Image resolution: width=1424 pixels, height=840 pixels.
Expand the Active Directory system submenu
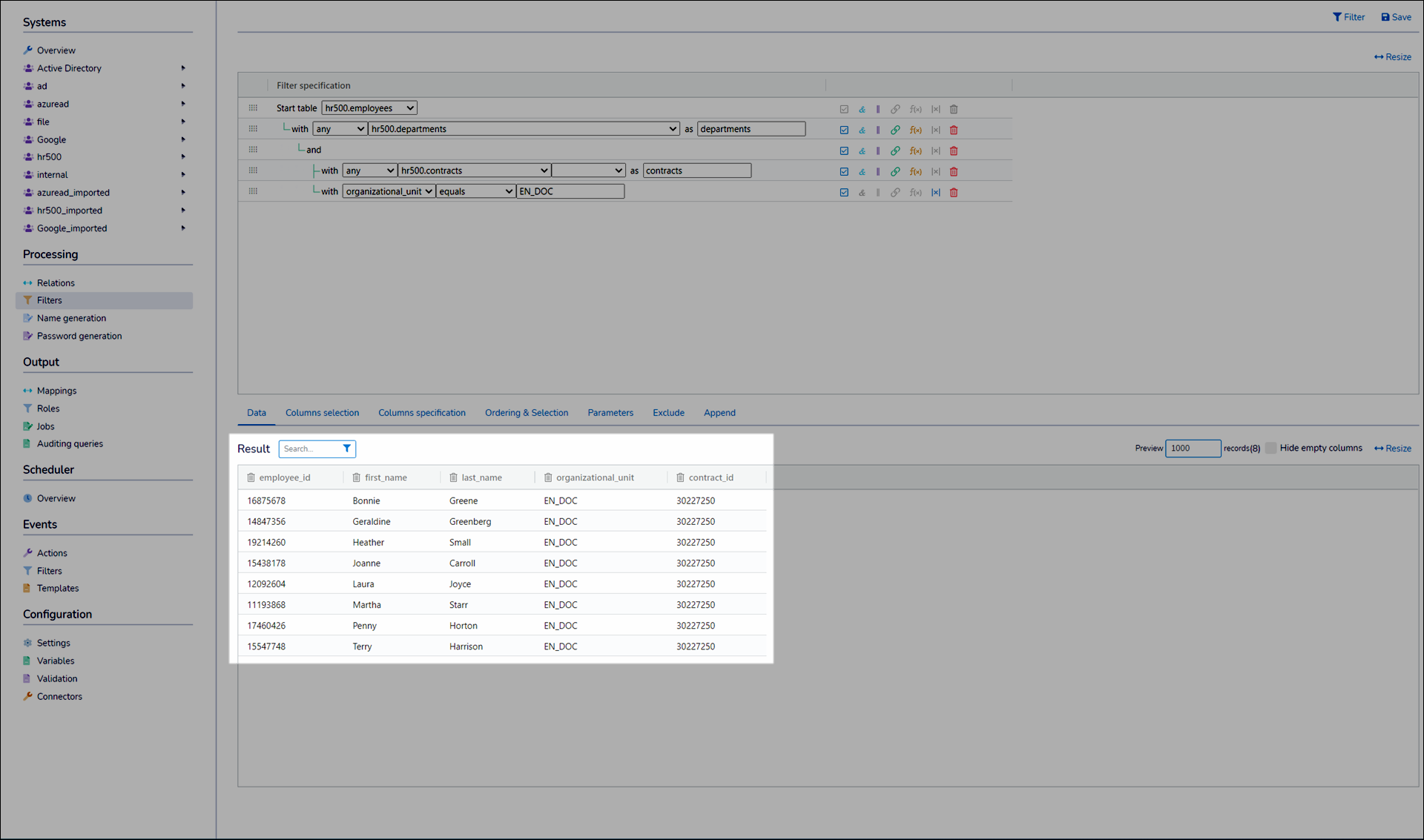182,68
